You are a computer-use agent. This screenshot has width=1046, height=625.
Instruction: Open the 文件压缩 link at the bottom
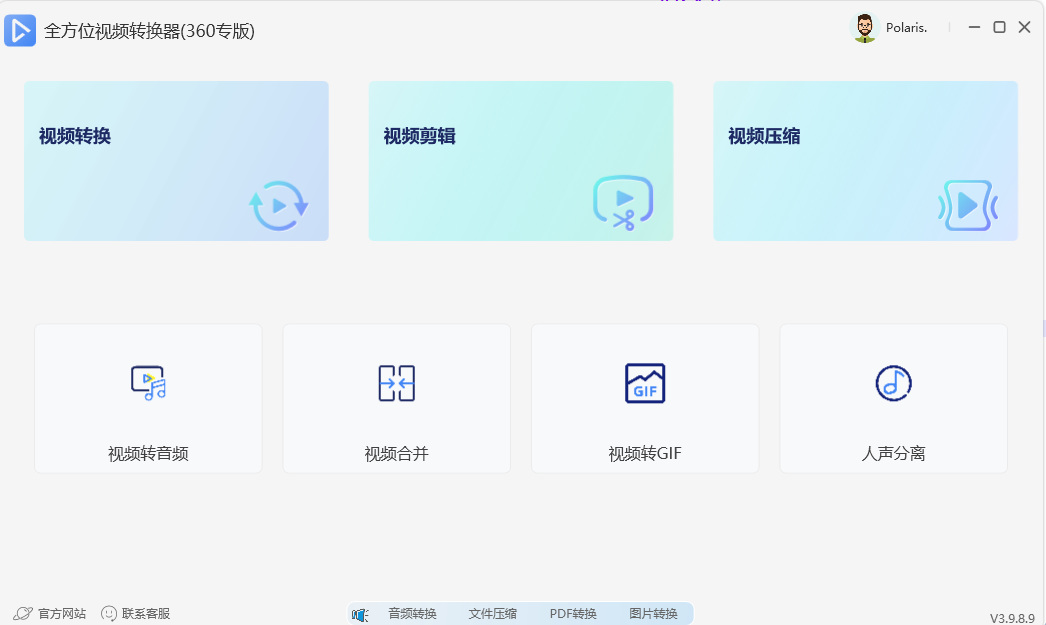coord(491,613)
